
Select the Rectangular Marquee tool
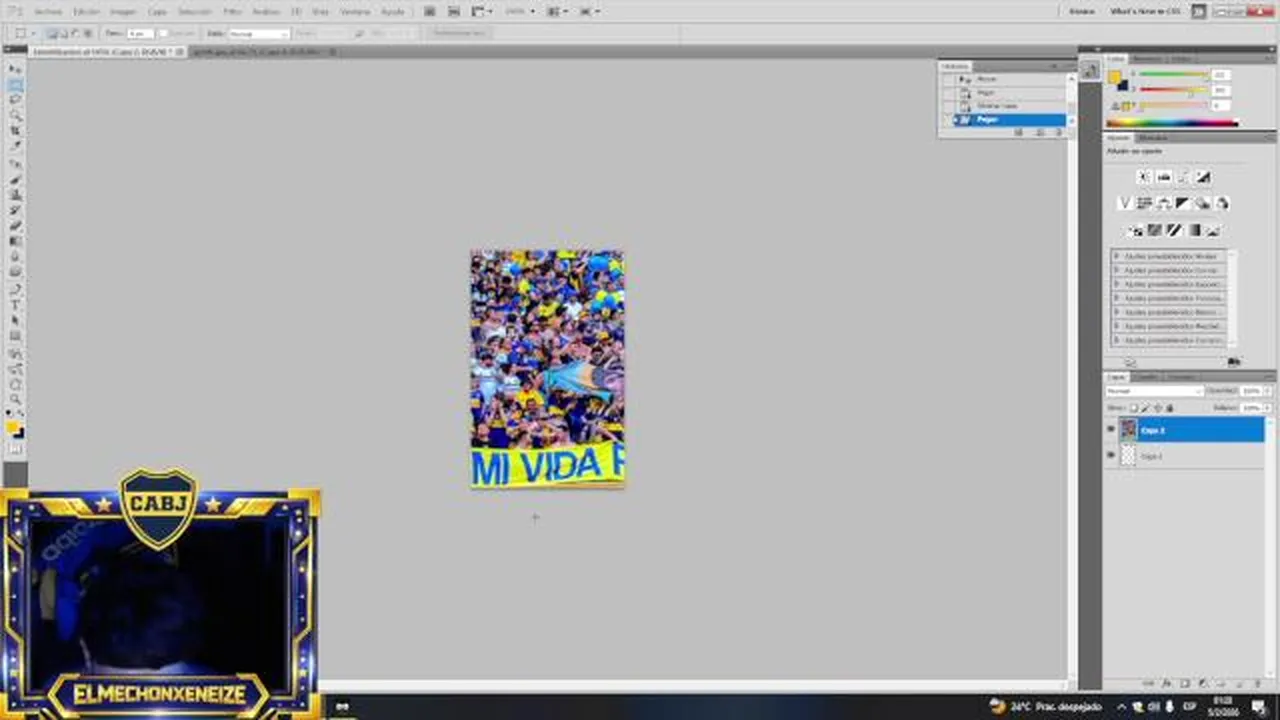[15, 85]
